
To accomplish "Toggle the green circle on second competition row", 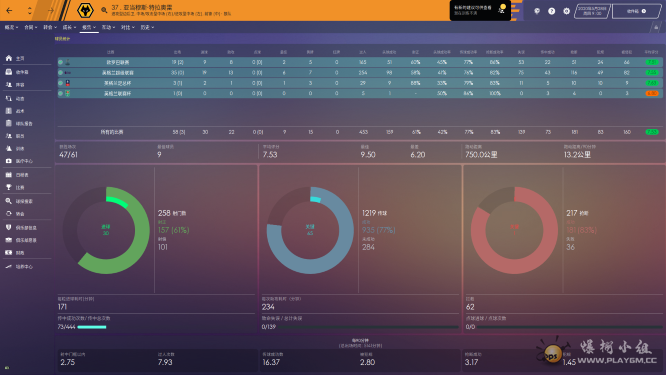I will (x=61, y=73).
